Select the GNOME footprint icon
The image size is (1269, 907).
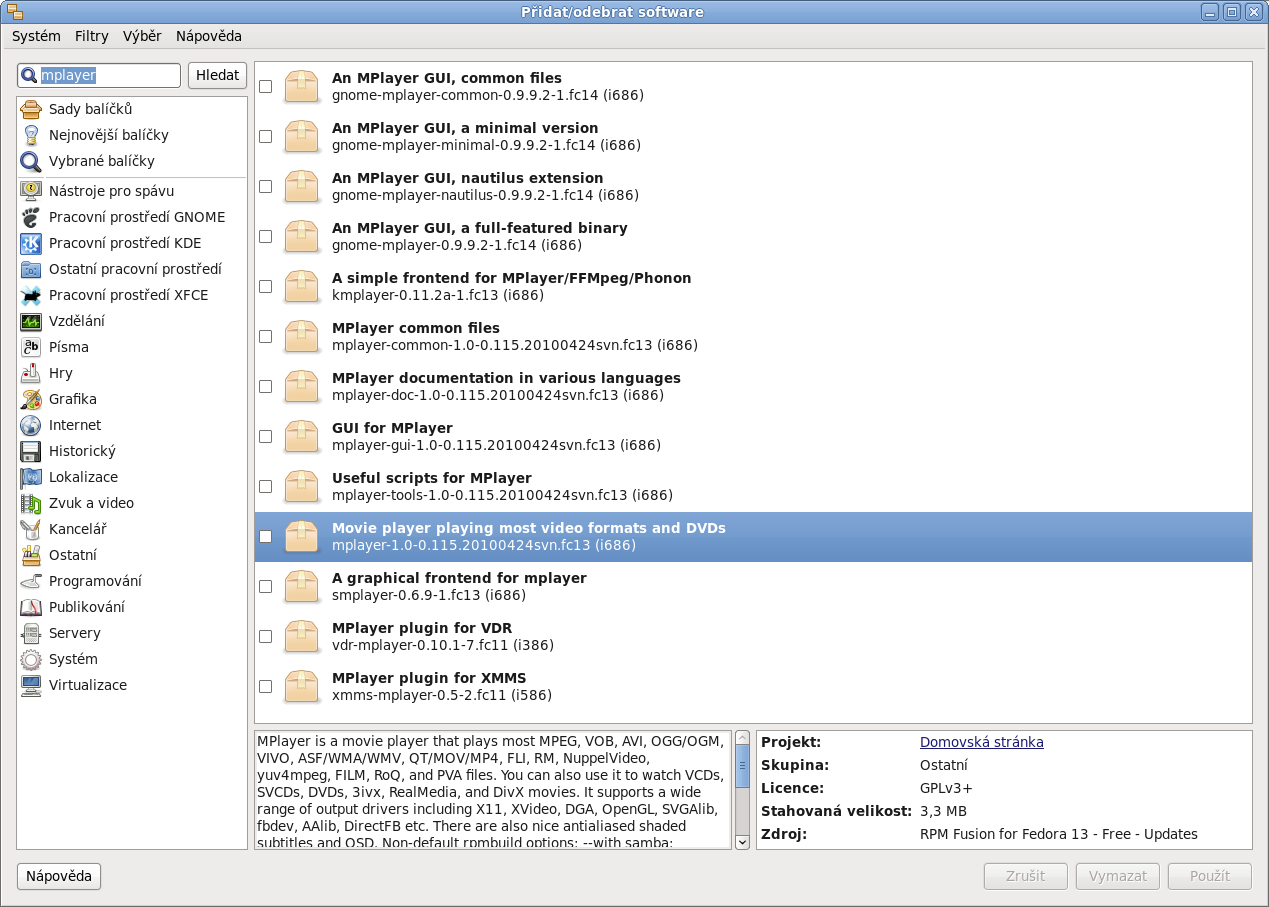pos(31,217)
